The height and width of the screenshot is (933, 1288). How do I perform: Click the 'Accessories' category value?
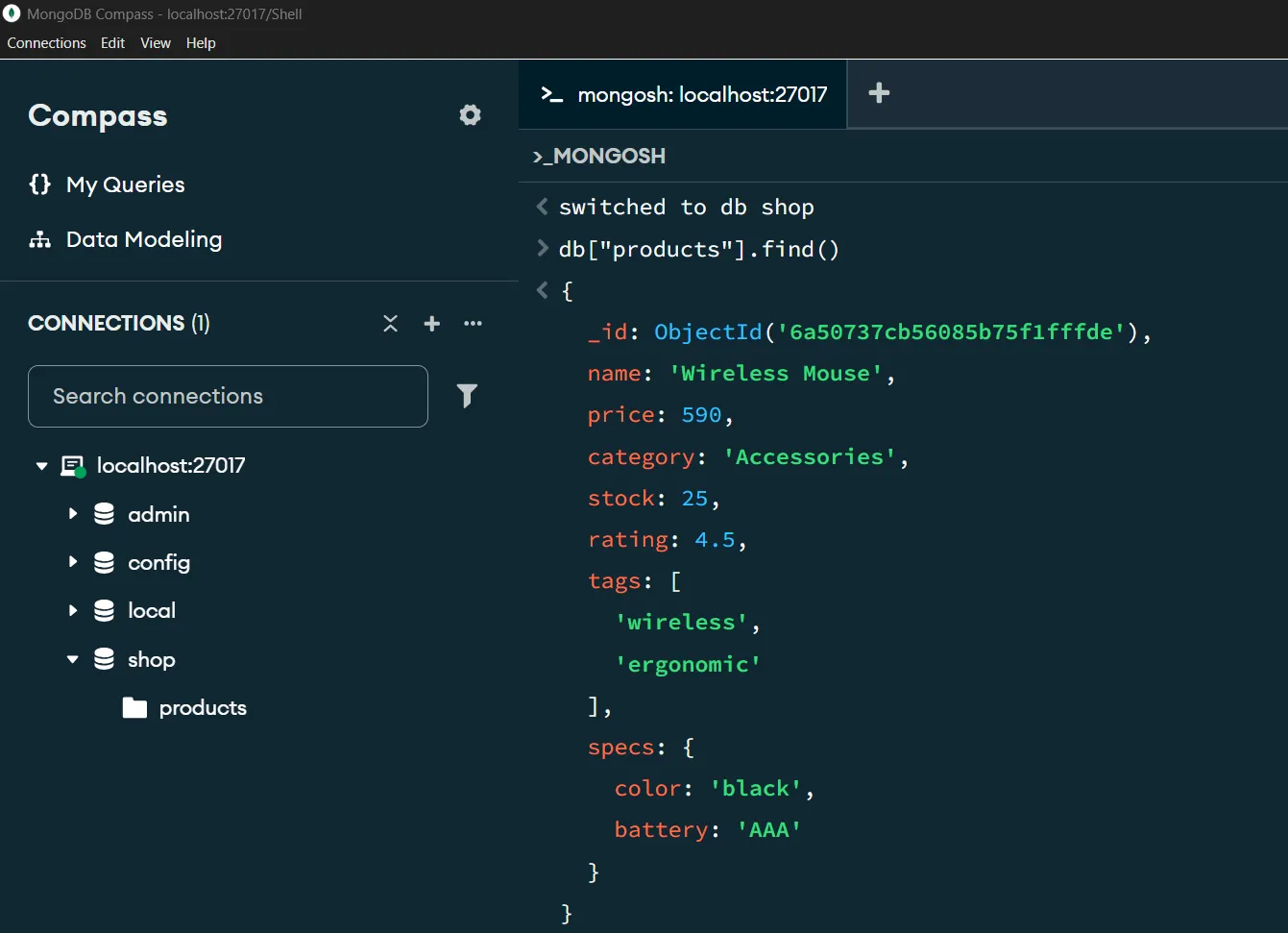pos(810,457)
